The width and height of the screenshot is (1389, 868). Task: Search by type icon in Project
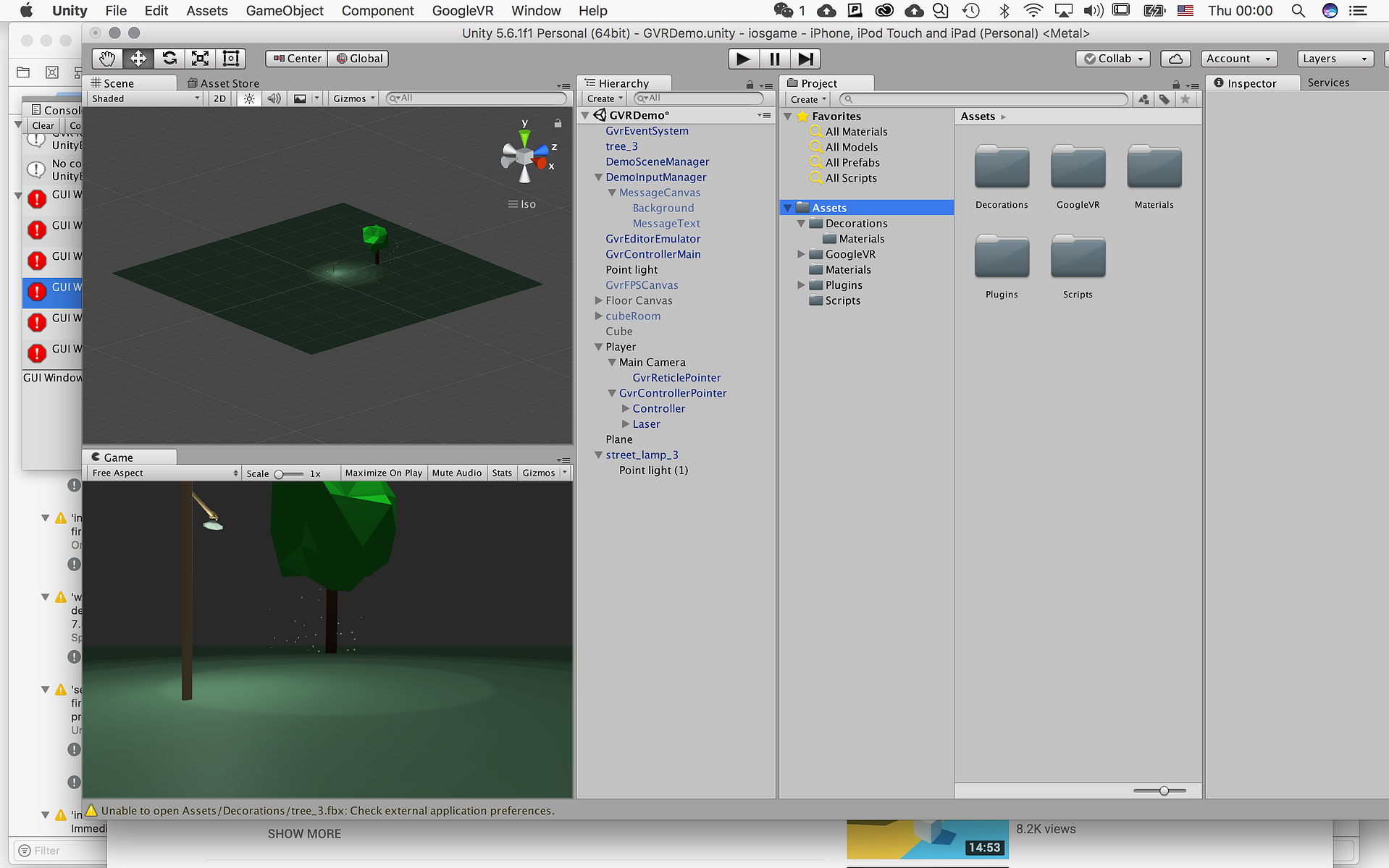point(1143,99)
